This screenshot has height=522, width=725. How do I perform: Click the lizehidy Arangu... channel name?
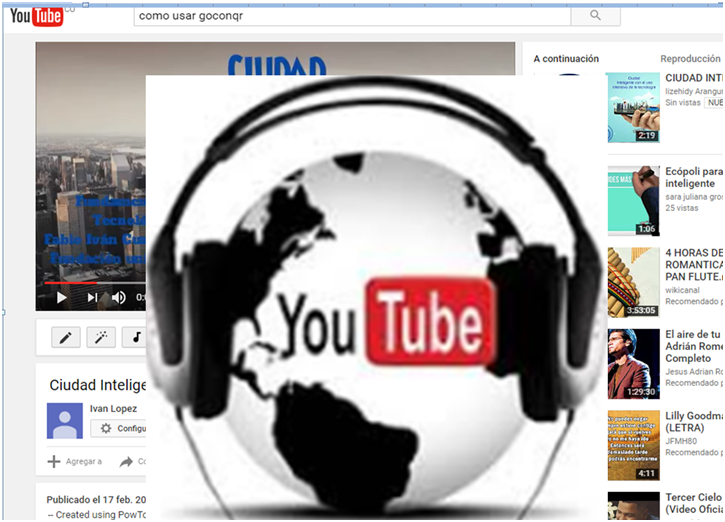point(694,91)
